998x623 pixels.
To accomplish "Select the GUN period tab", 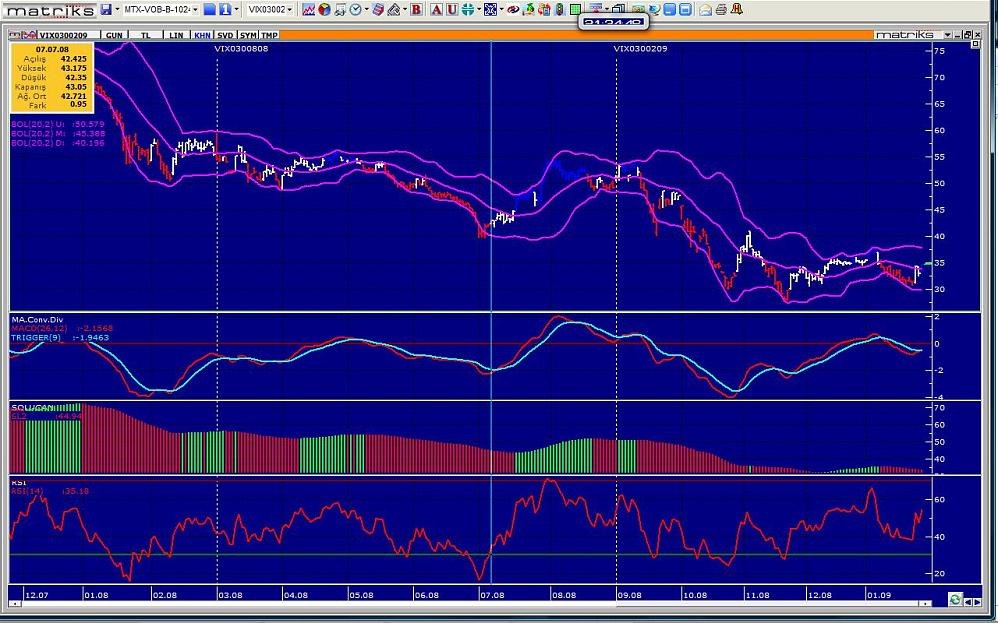I will click(116, 34).
